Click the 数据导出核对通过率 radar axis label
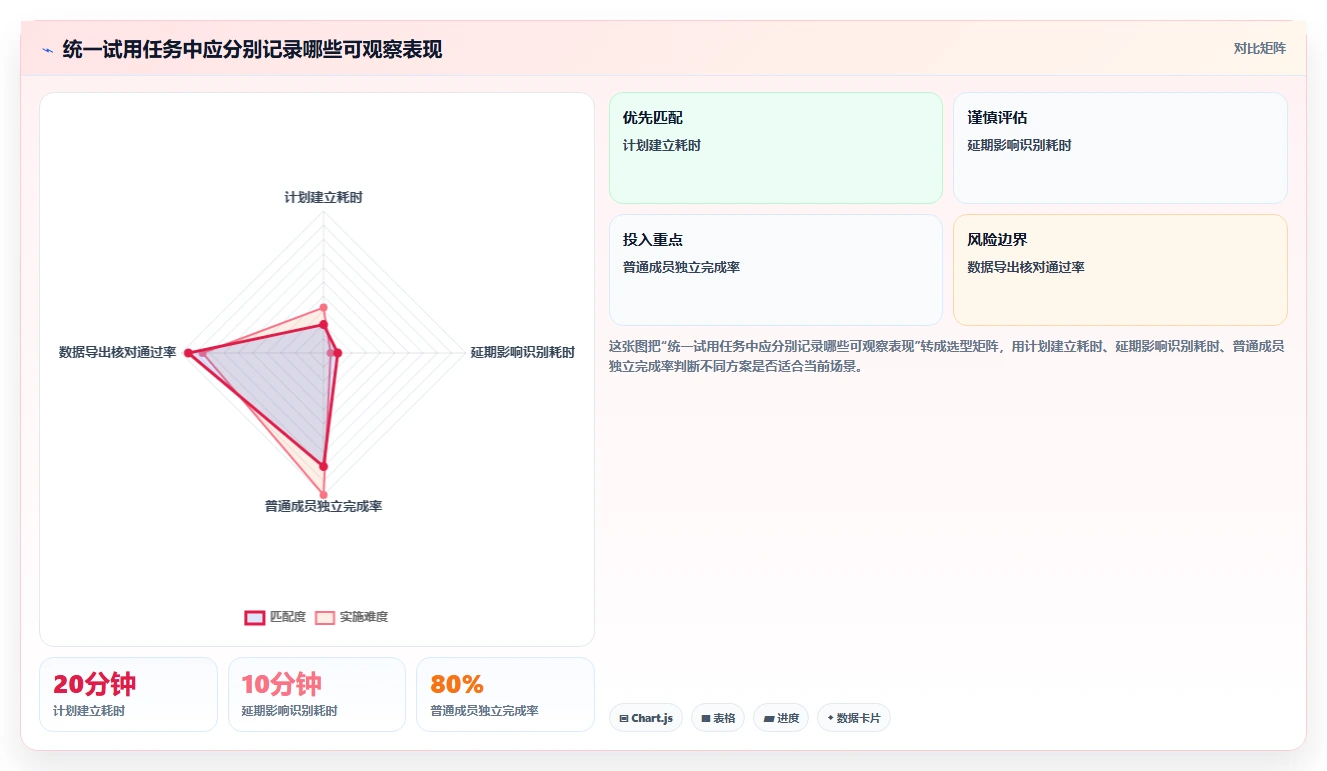The height and width of the screenshot is (771, 1327). [x=118, y=352]
